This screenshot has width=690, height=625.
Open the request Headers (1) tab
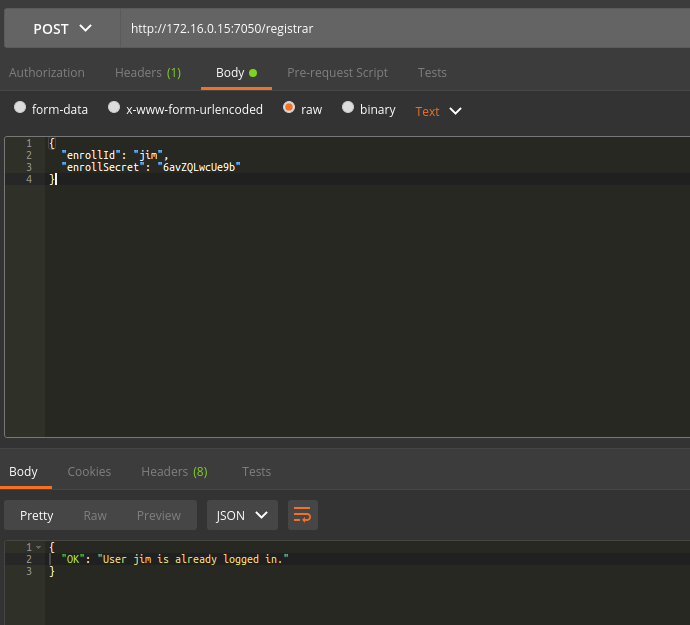pos(148,73)
